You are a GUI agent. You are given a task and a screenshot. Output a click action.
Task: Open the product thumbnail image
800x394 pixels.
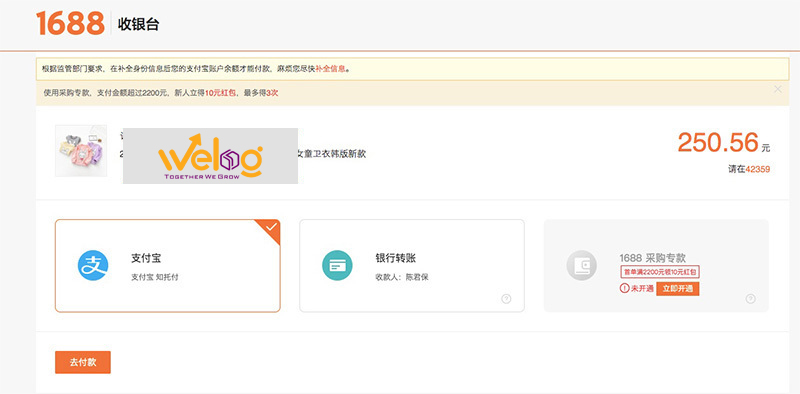[x=81, y=151]
